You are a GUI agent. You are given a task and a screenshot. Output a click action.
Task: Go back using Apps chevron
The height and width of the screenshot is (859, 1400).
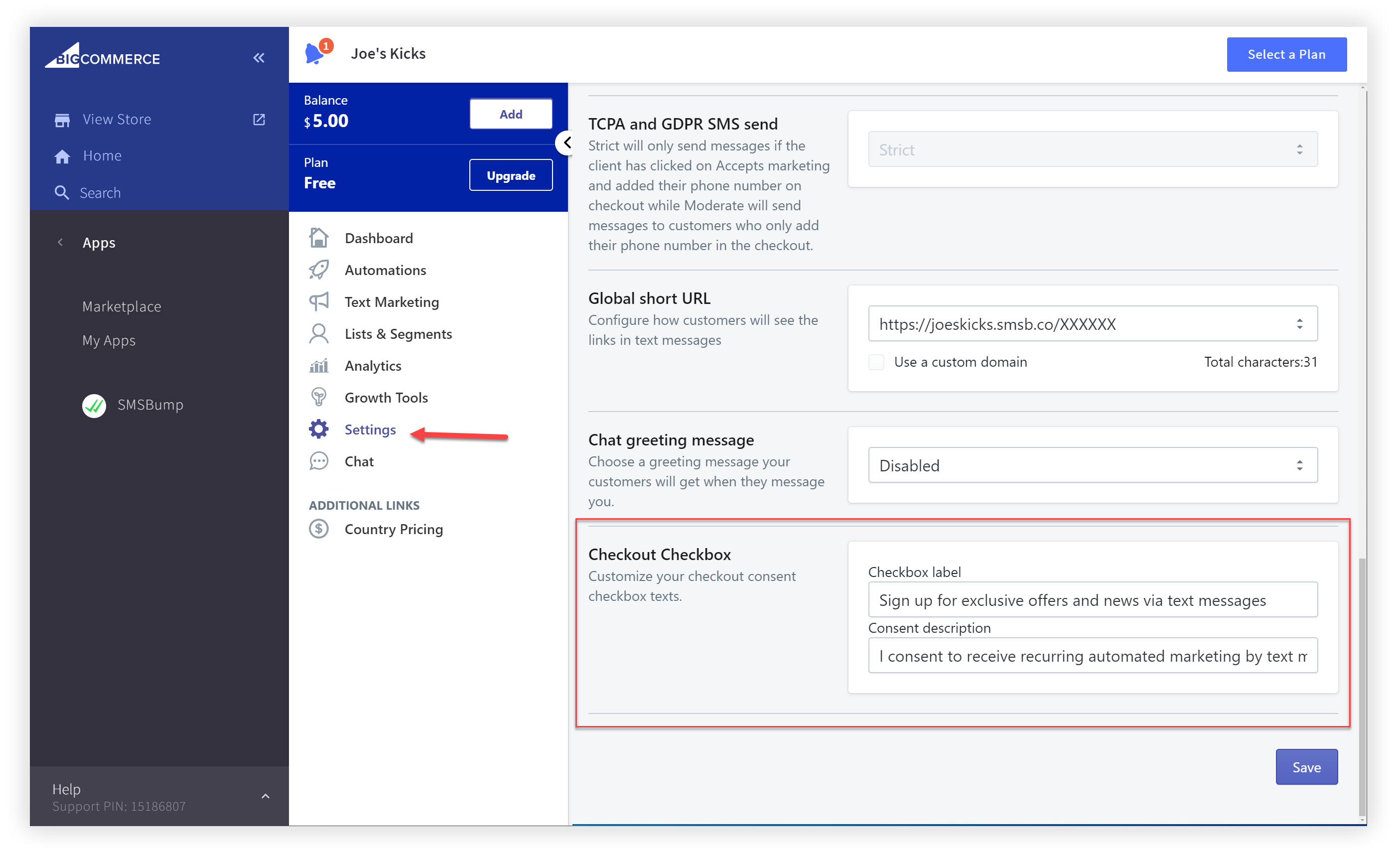(60, 243)
